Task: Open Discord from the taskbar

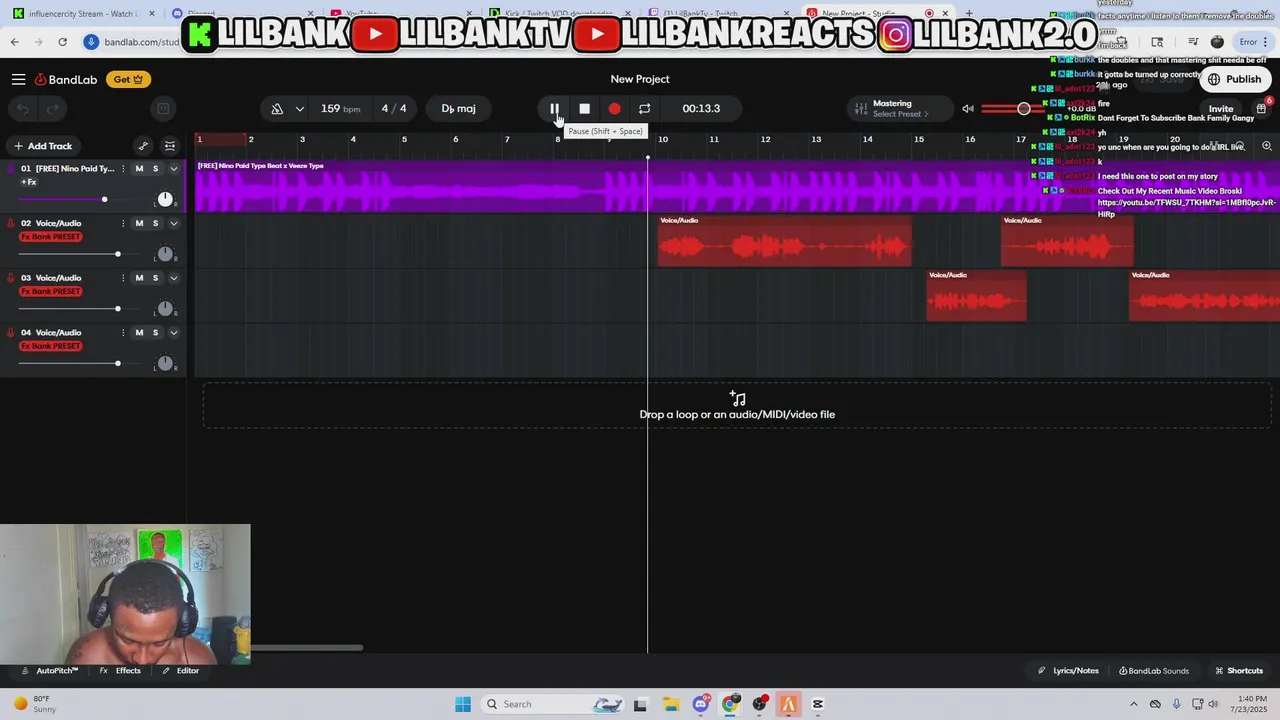Action: 701,704
